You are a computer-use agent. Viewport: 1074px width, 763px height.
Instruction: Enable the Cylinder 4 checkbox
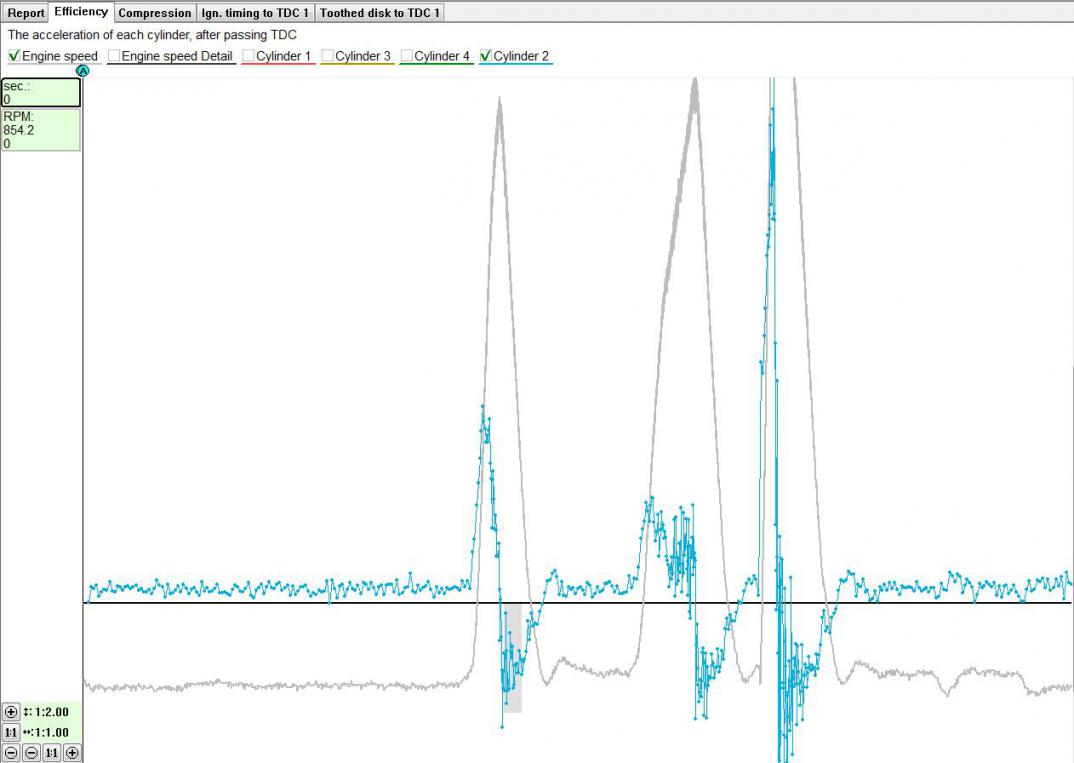(407, 56)
